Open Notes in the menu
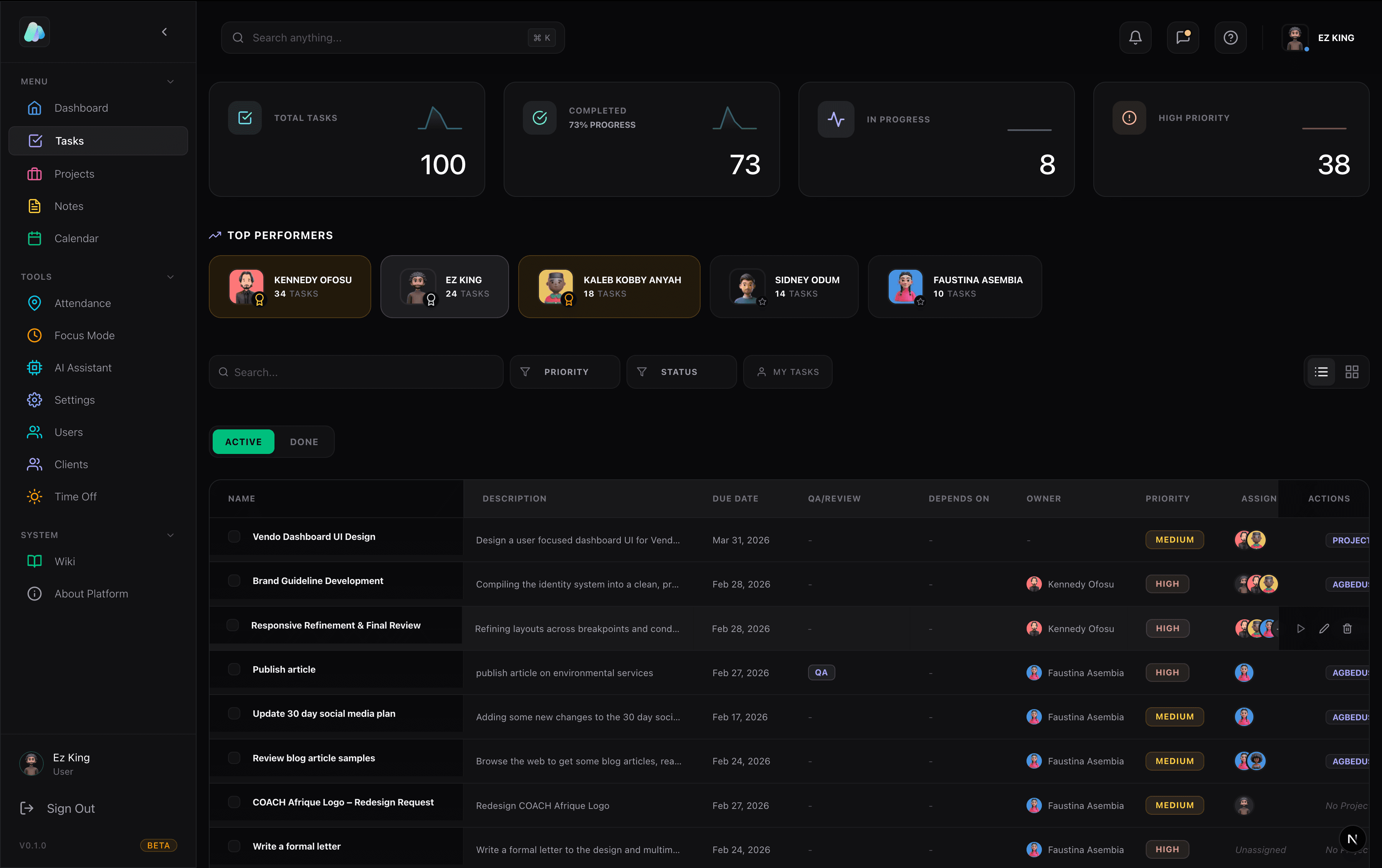This screenshot has width=1382, height=868. 98,206
